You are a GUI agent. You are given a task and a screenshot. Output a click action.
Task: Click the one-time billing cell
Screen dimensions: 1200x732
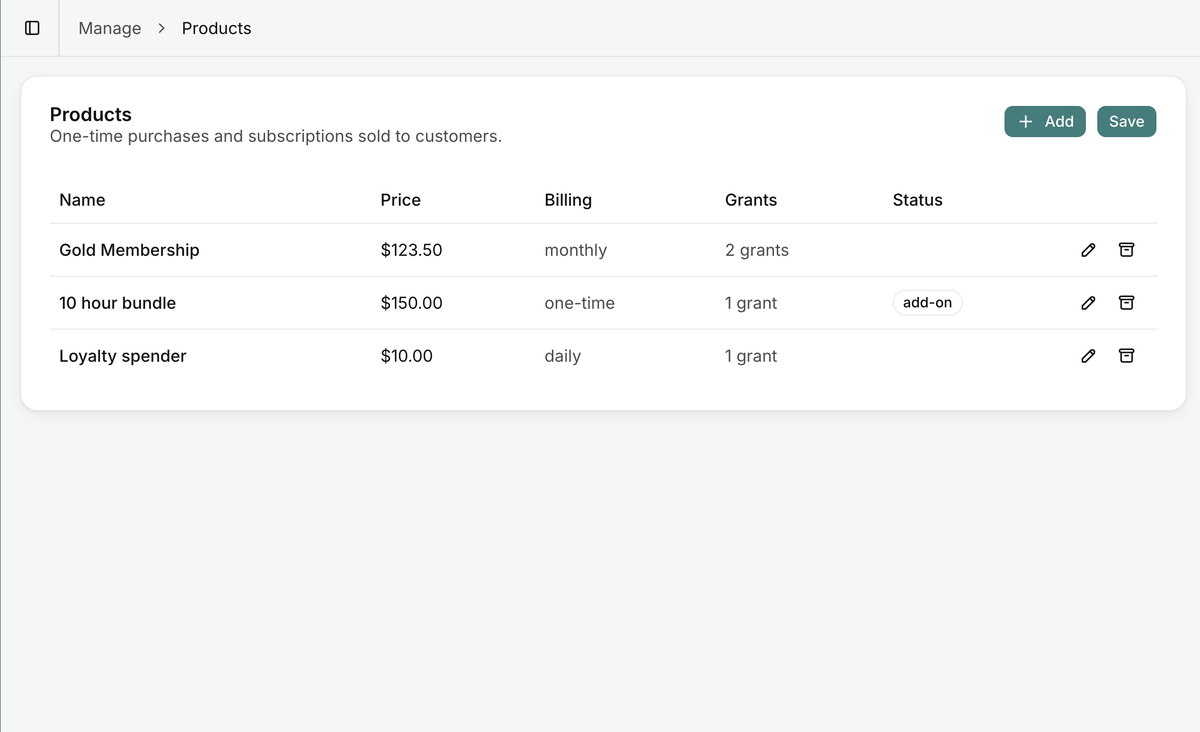(580, 303)
